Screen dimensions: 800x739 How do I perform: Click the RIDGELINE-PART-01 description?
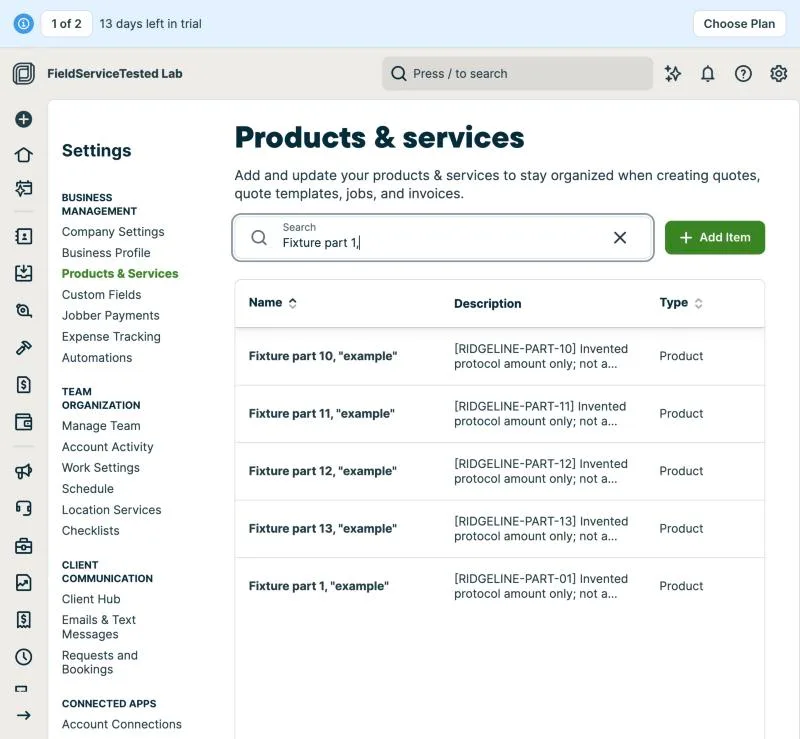click(x=541, y=586)
